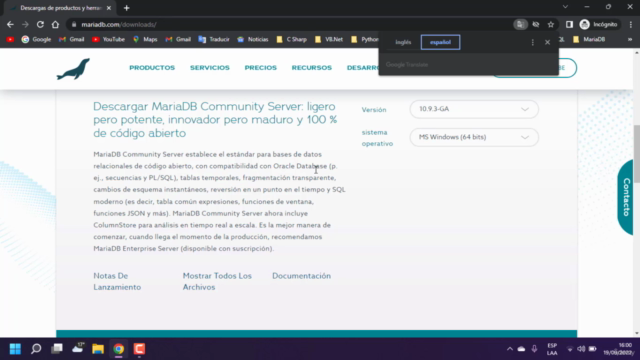Open taskbar Search
640x360 pixels.
click(x=36, y=349)
